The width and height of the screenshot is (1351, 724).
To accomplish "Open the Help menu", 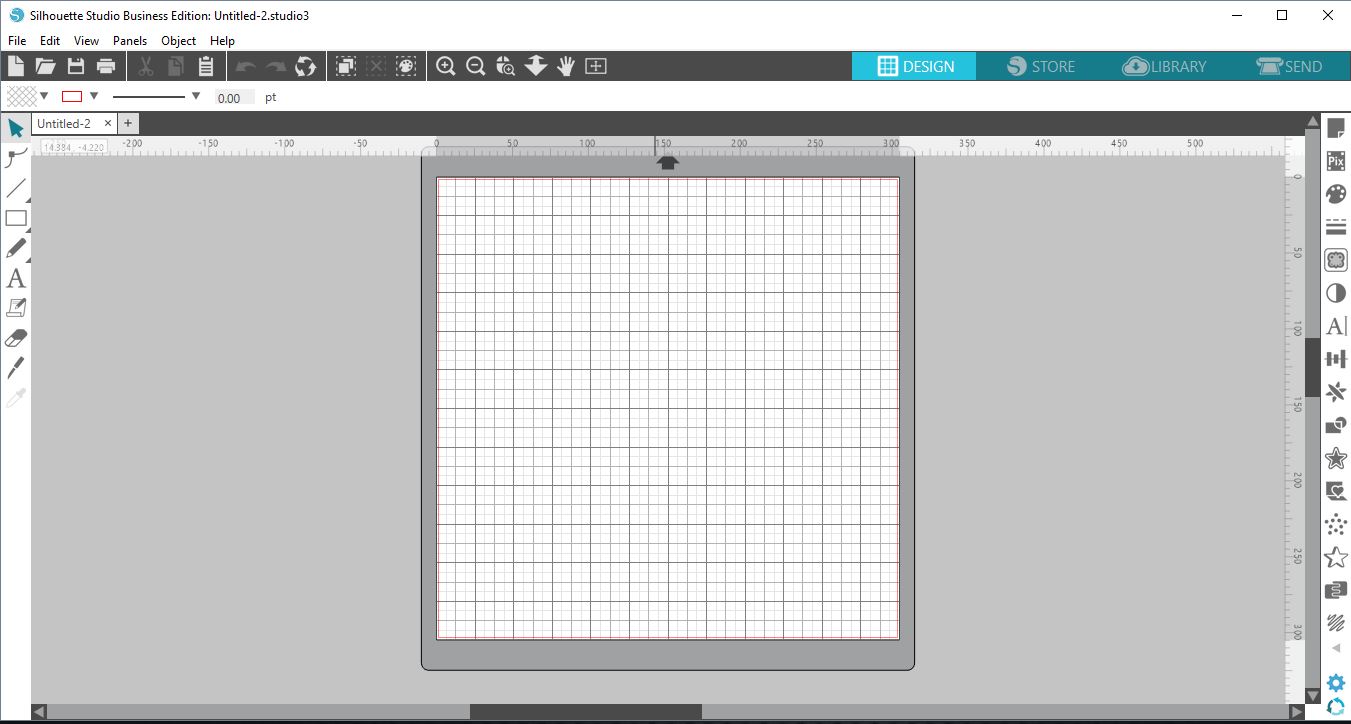I will tap(222, 41).
